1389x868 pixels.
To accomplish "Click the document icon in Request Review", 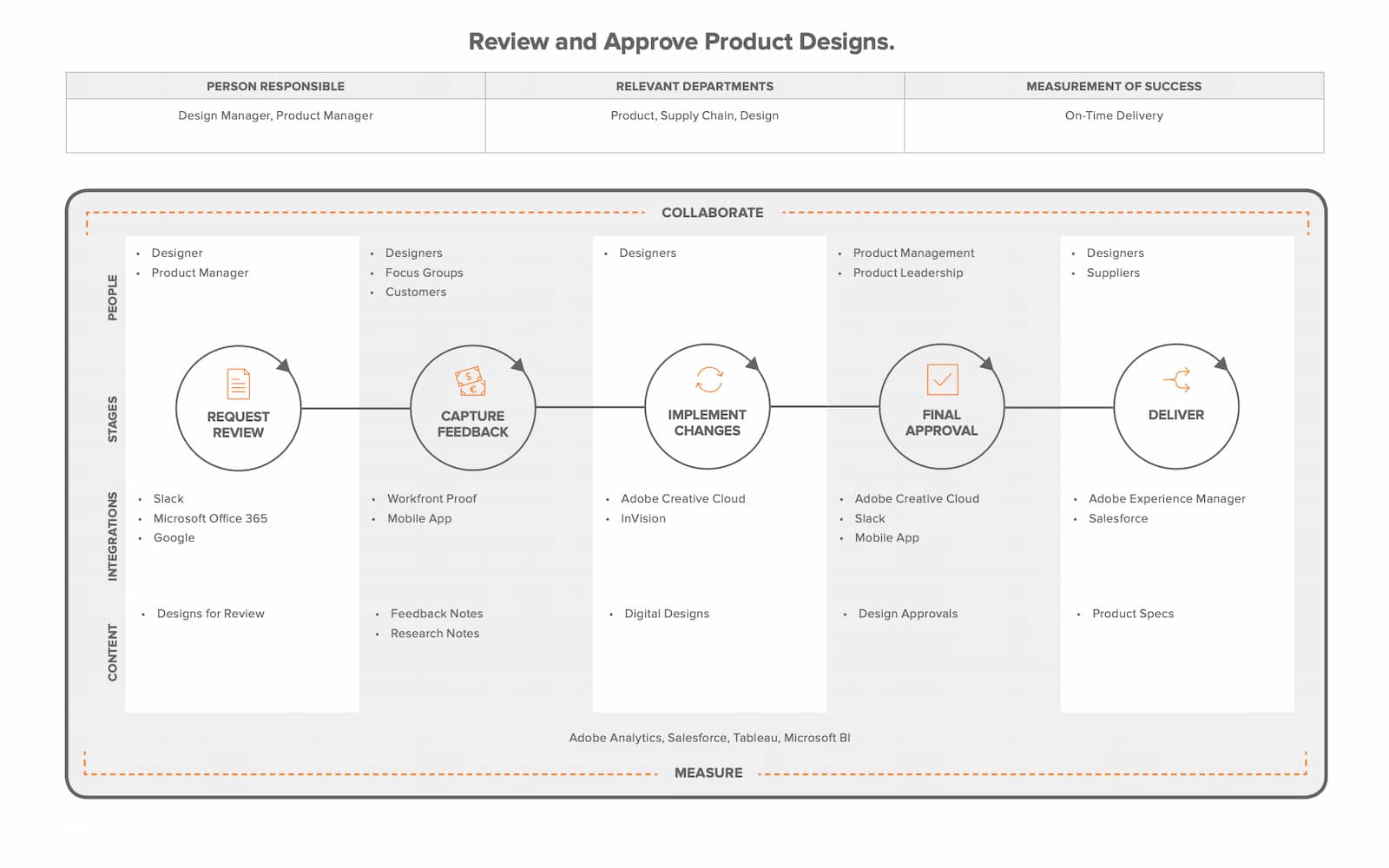I will click(238, 384).
